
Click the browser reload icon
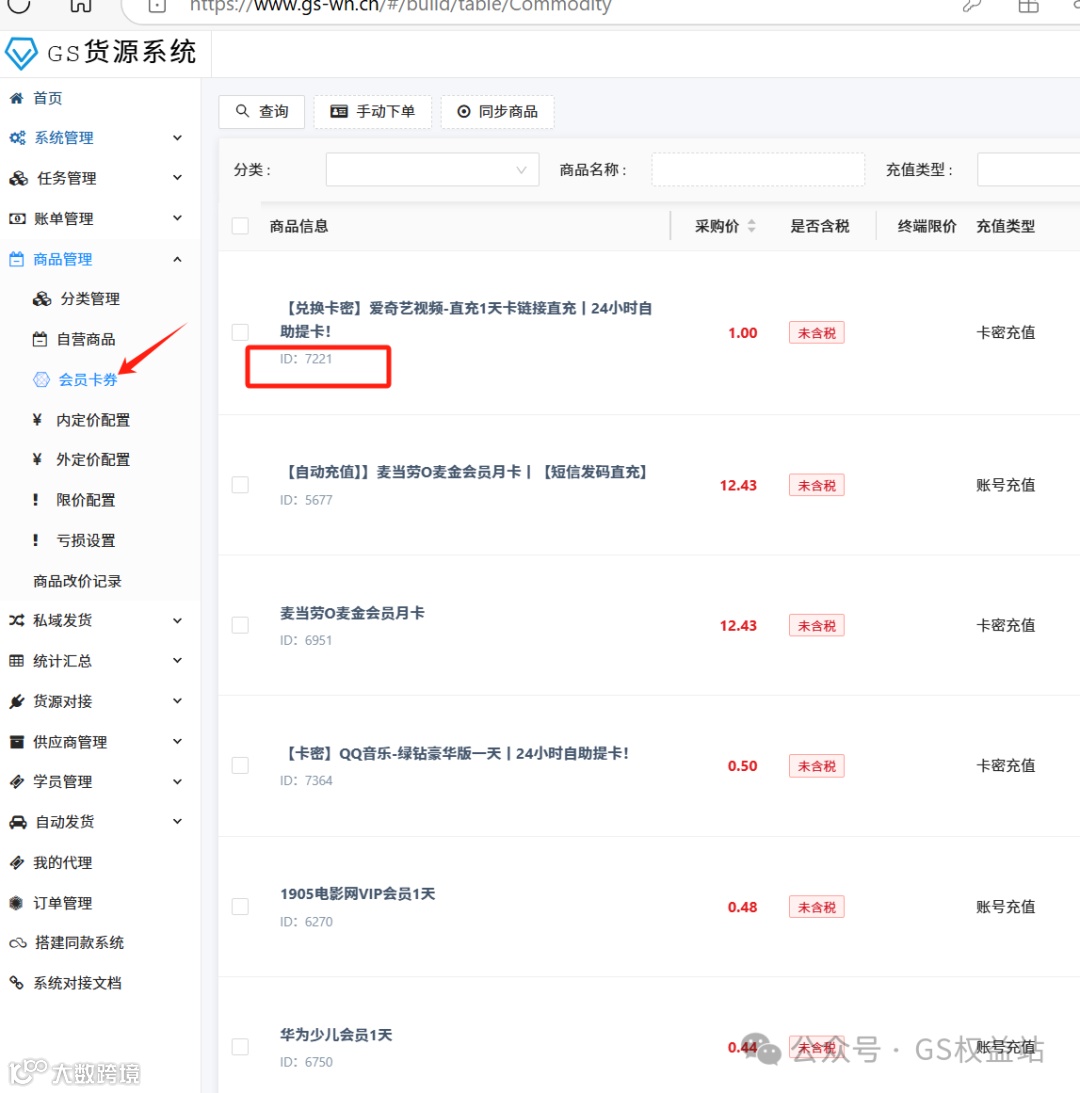pyautogui.click(x=19, y=6)
